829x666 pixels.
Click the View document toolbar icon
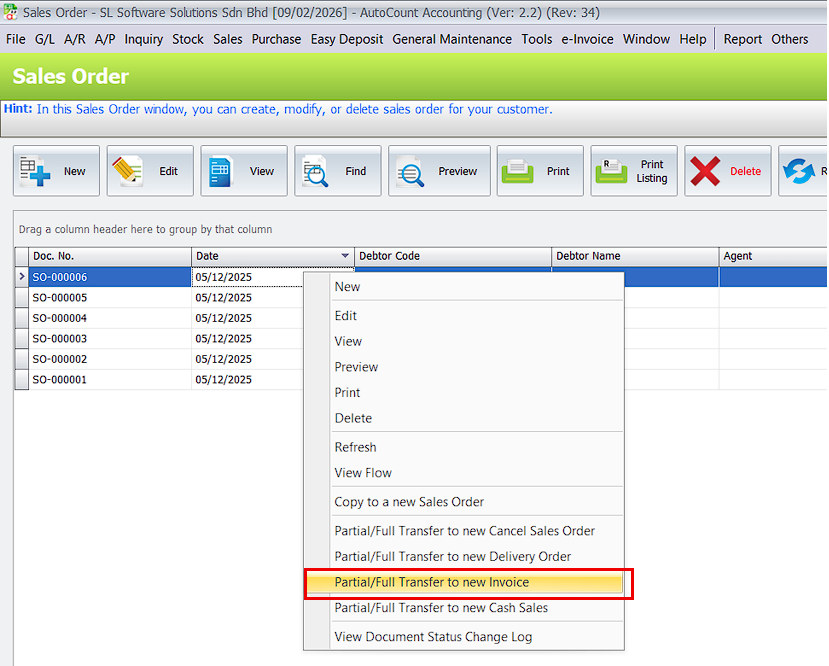(x=220, y=171)
